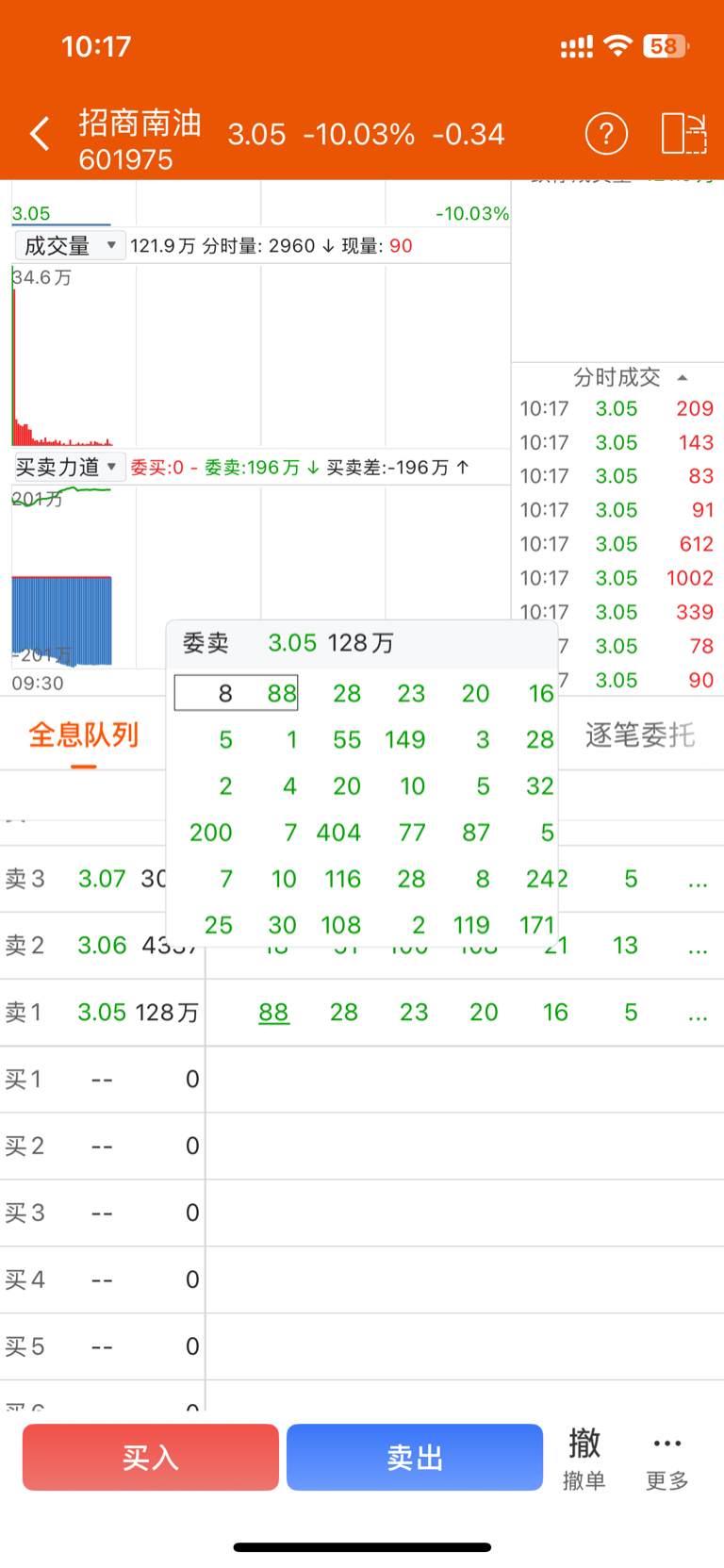The width and height of the screenshot is (724, 1568).
Task: Tap the blue 买卖力道 bar chart
Action: click(62, 621)
